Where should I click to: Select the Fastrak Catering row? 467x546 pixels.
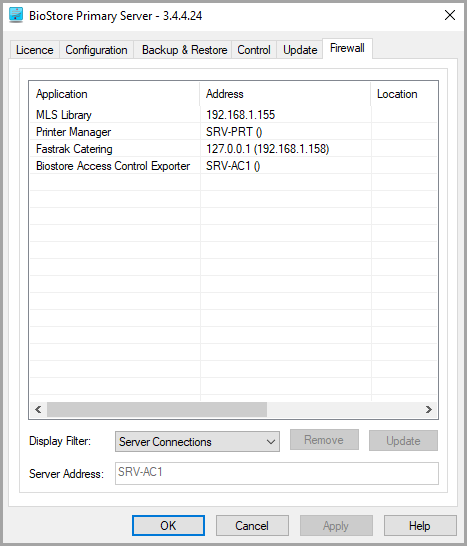233,149
